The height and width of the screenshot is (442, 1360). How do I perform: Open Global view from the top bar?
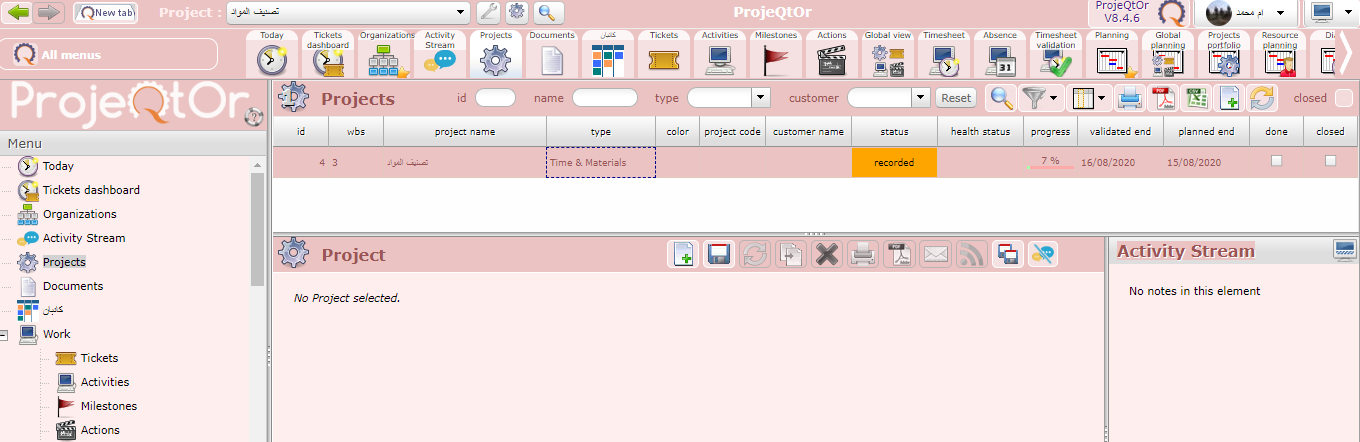[x=887, y=55]
